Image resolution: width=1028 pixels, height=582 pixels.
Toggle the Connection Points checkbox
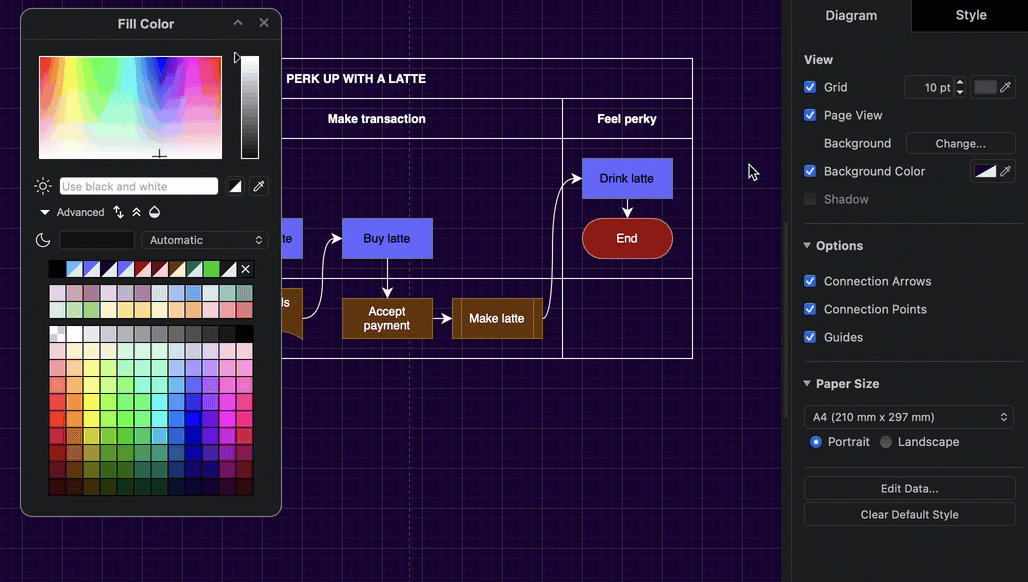[810, 309]
